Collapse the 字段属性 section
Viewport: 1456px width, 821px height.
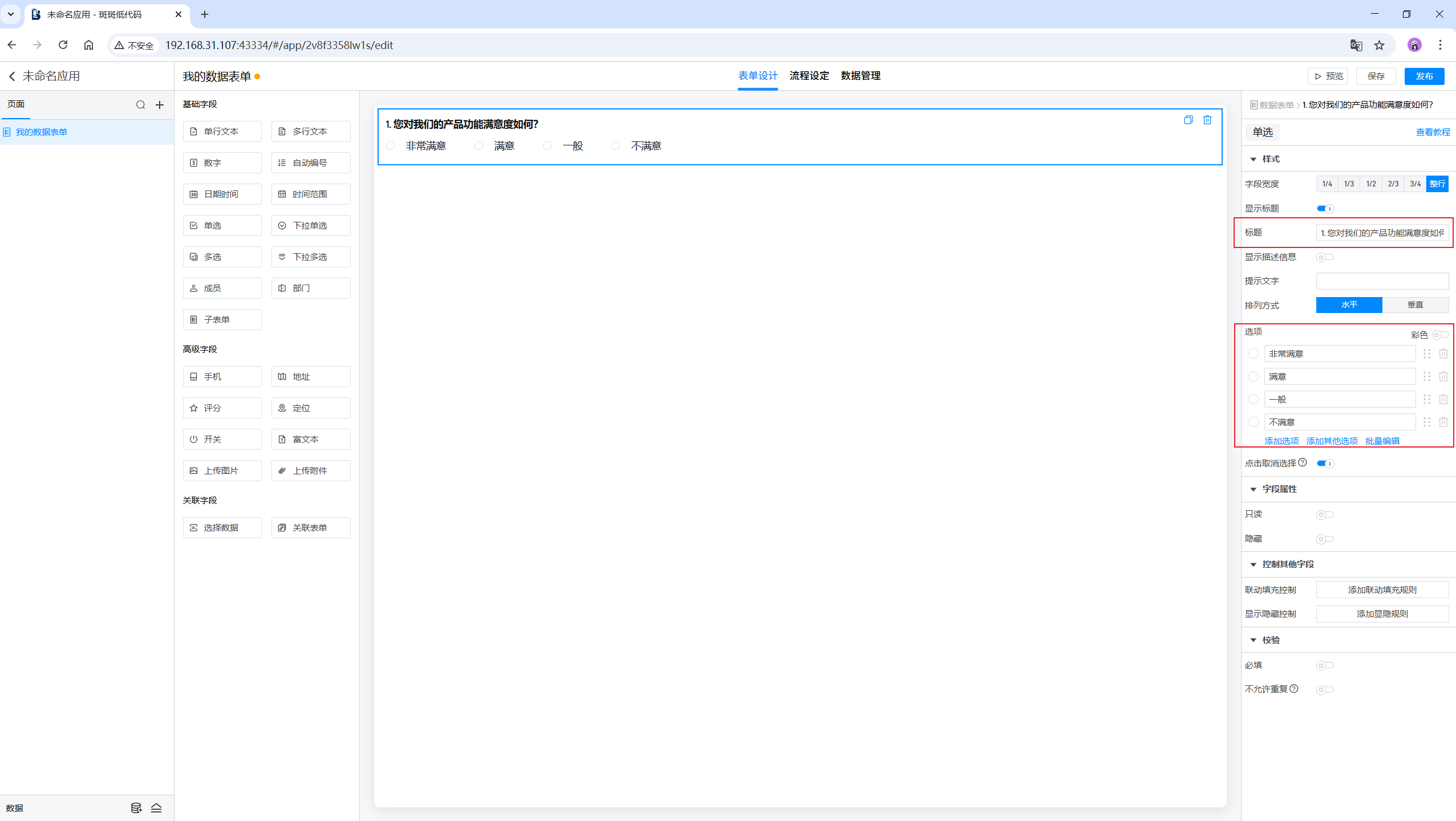[1253, 489]
